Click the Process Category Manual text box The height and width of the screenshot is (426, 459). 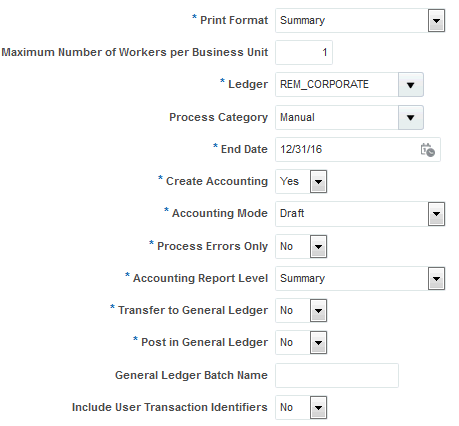pyautogui.click(x=337, y=118)
